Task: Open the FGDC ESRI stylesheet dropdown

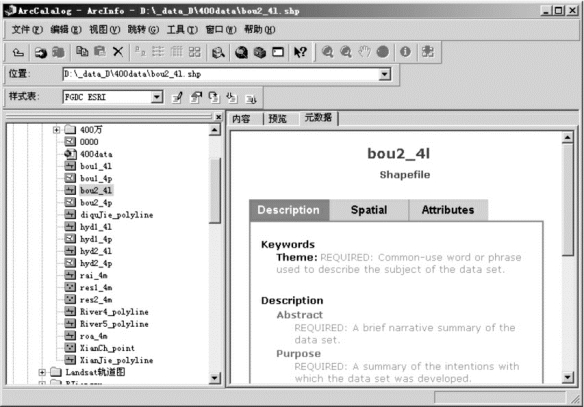Action: [157, 97]
